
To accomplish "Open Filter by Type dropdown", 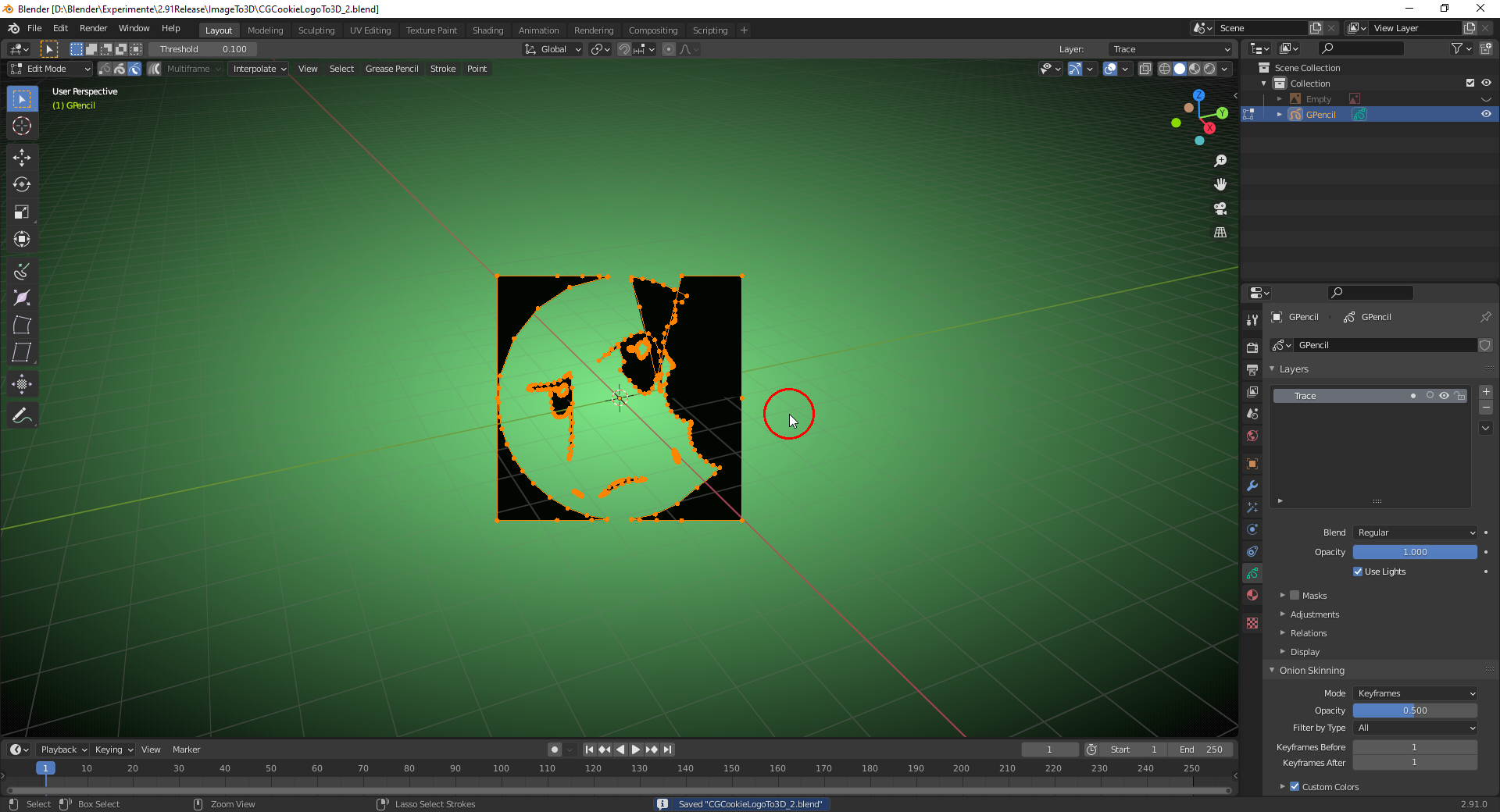I will tap(1415, 728).
